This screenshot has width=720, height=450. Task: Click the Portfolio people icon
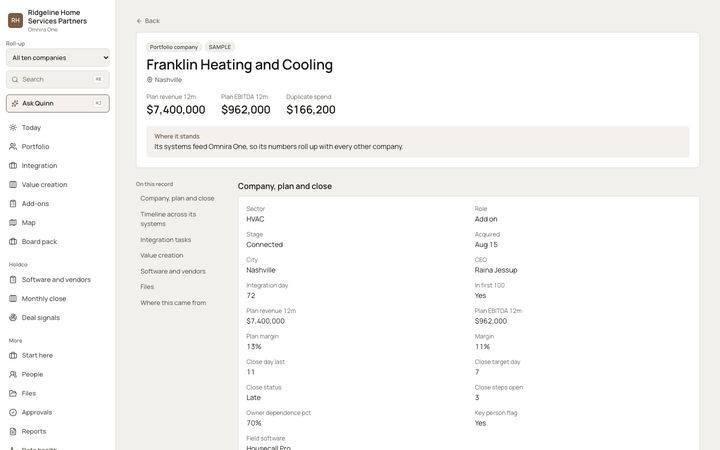(x=13, y=146)
